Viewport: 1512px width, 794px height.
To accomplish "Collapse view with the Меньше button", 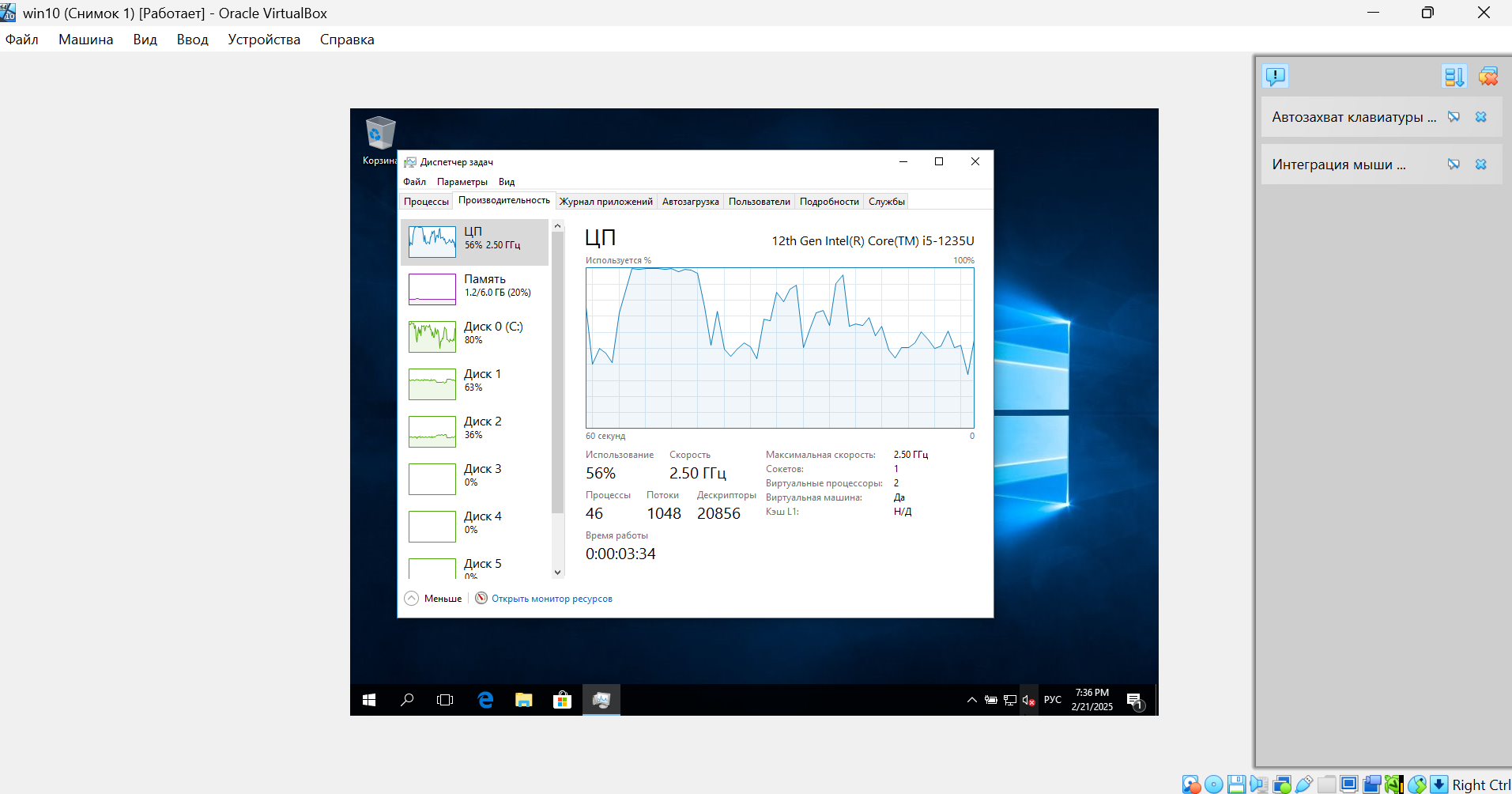I will point(433,599).
